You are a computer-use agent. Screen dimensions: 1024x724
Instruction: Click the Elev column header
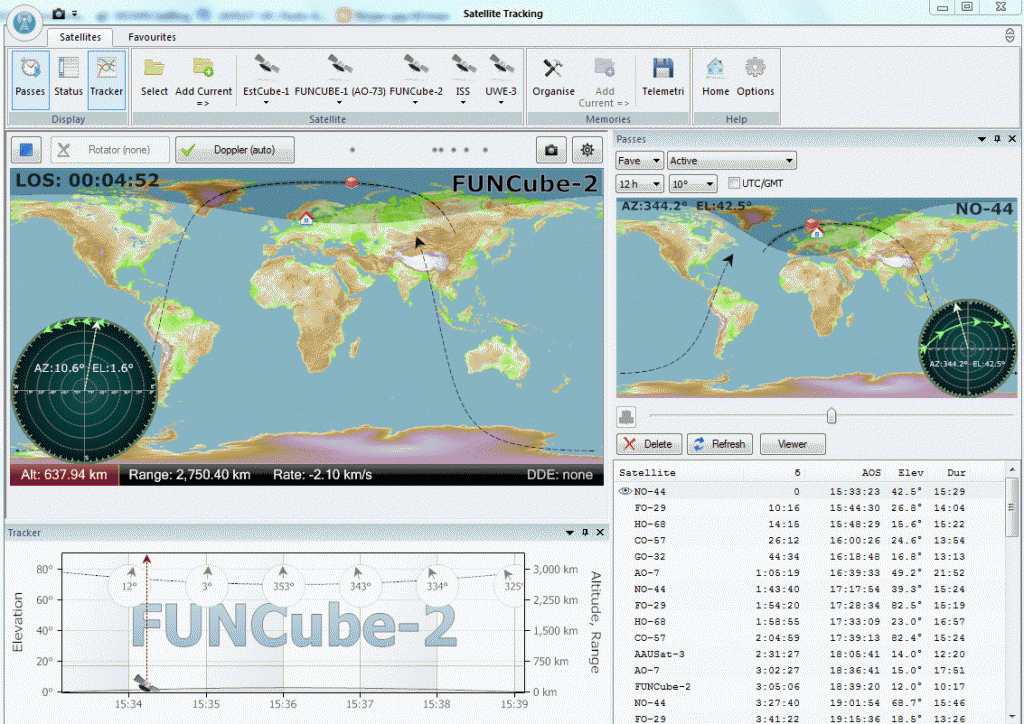pos(910,472)
